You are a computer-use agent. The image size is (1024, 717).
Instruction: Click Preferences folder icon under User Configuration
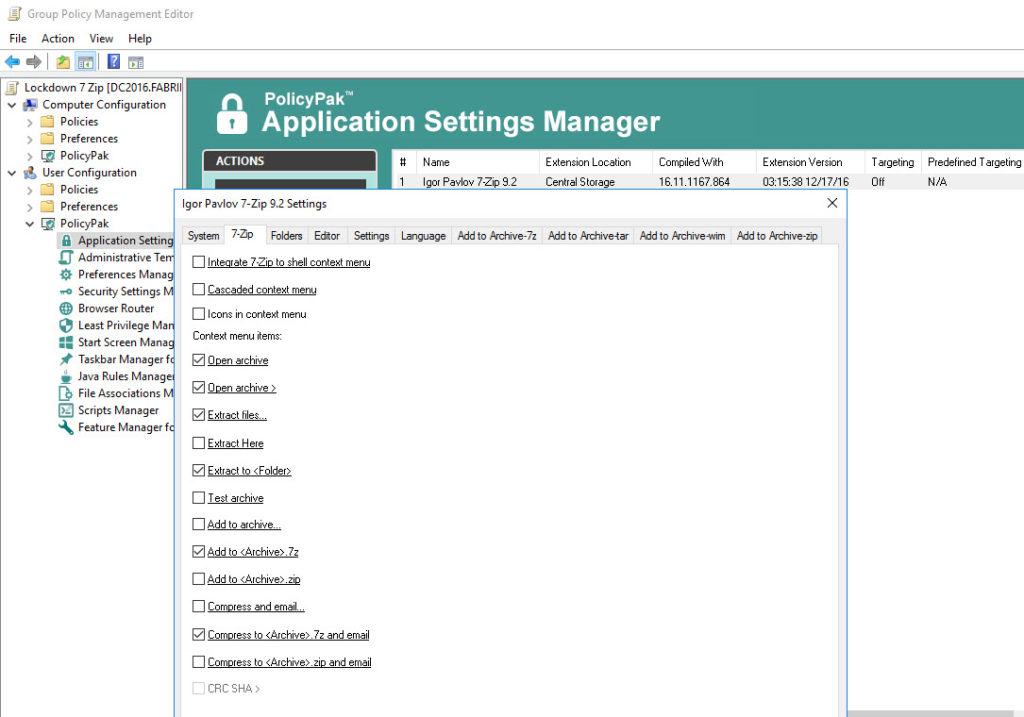coord(48,206)
